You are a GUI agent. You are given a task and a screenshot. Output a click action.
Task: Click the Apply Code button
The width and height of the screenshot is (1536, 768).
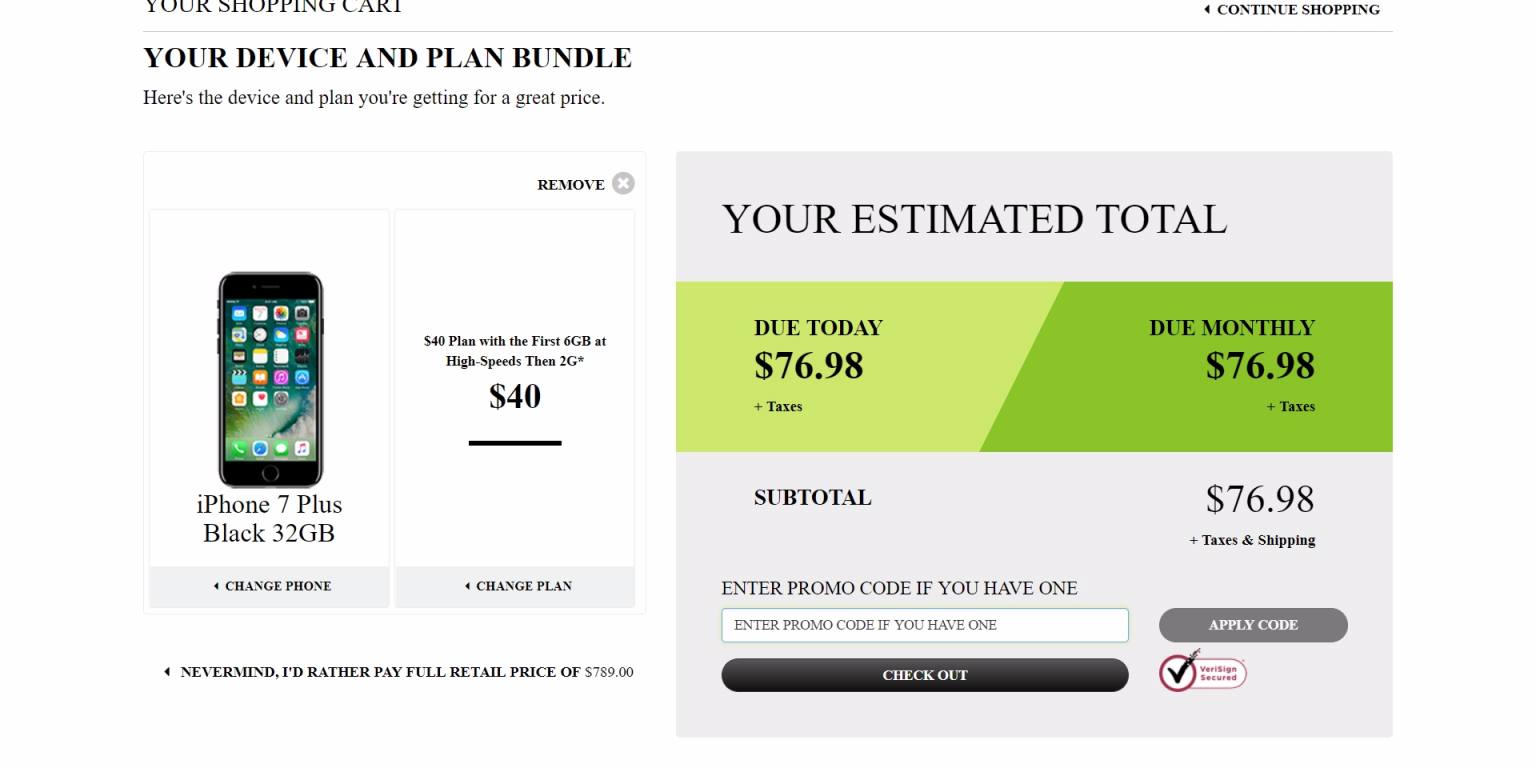click(1252, 625)
